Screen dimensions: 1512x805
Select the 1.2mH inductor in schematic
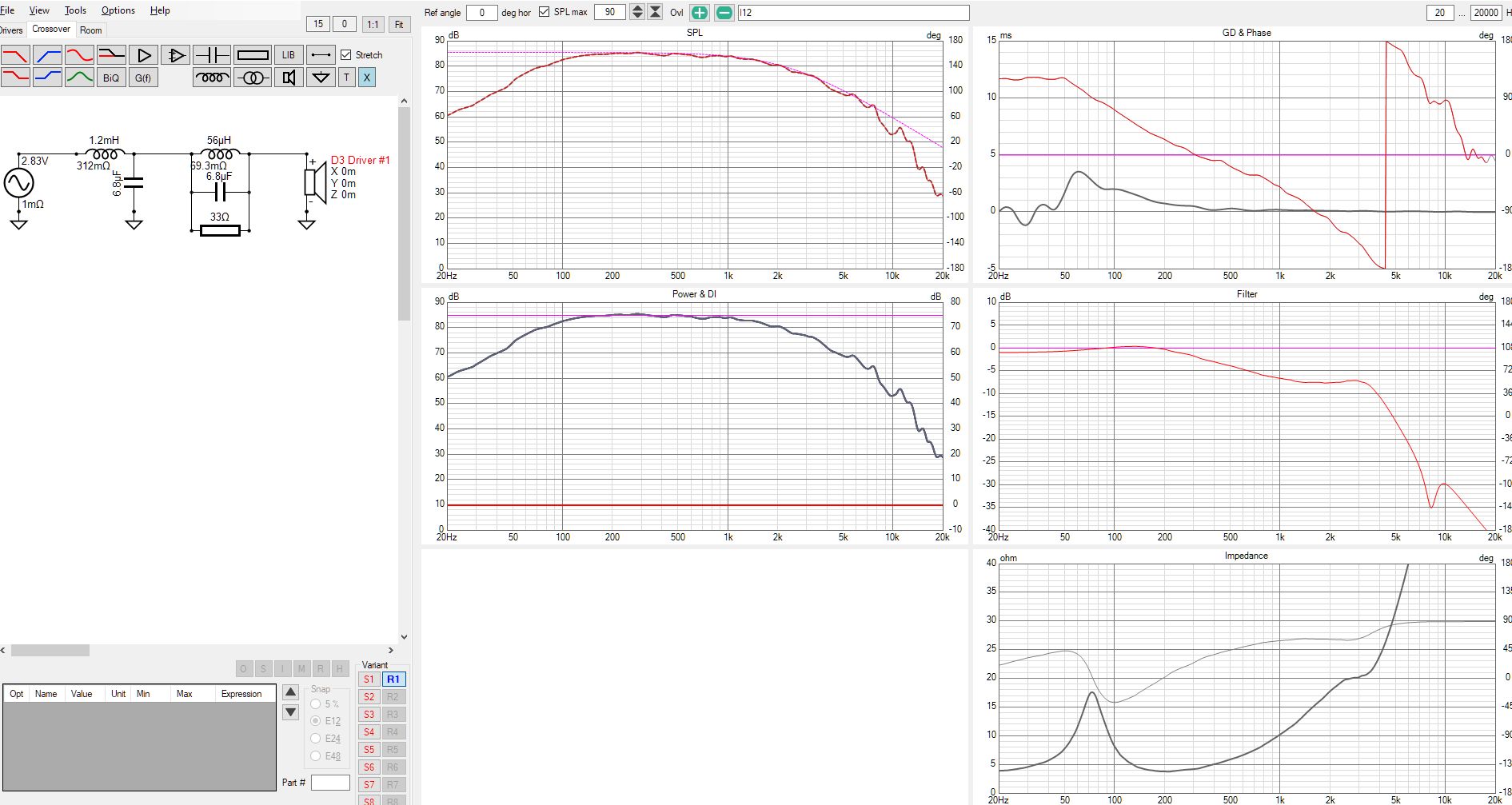click(105, 154)
